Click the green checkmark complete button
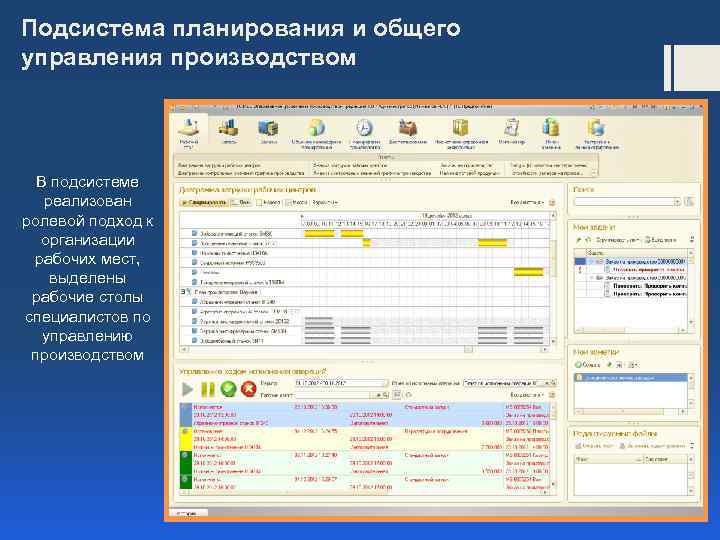 point(228,389)
